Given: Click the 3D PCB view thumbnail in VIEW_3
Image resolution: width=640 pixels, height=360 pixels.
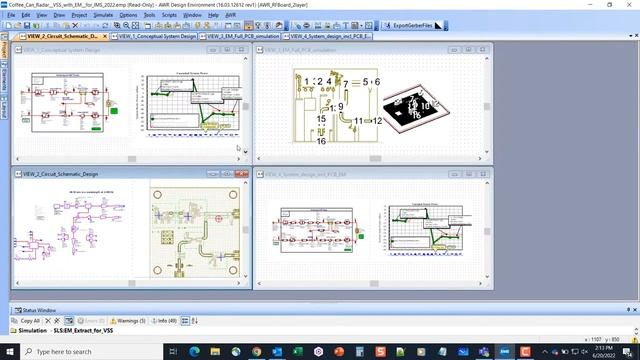Looking at the screenshot, I should click(416, 108).
